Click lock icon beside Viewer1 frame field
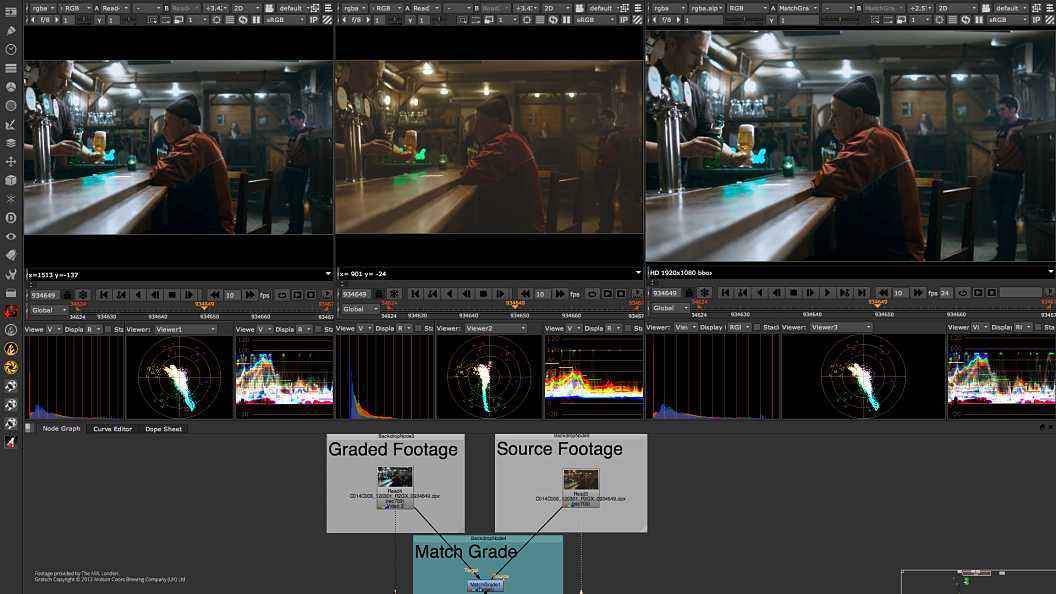Viewport: 1056px width, 594px height. tap(67, 295)
